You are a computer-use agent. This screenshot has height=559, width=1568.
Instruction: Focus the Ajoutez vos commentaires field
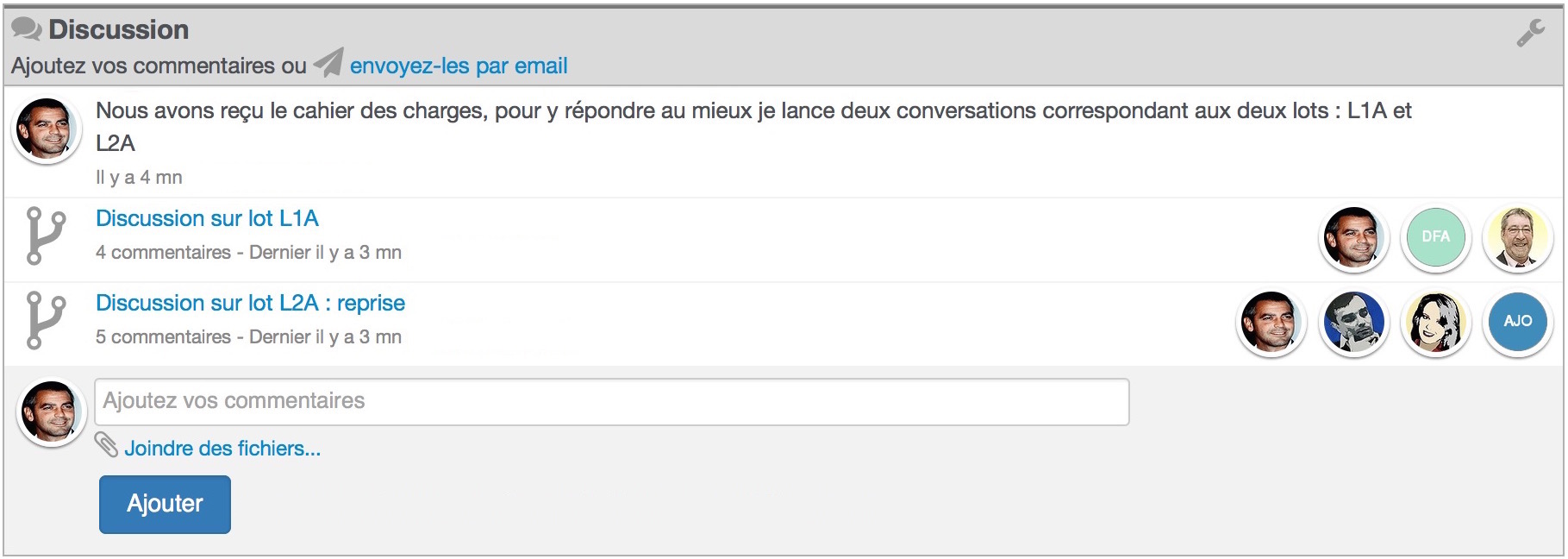(x=612, y=401)
